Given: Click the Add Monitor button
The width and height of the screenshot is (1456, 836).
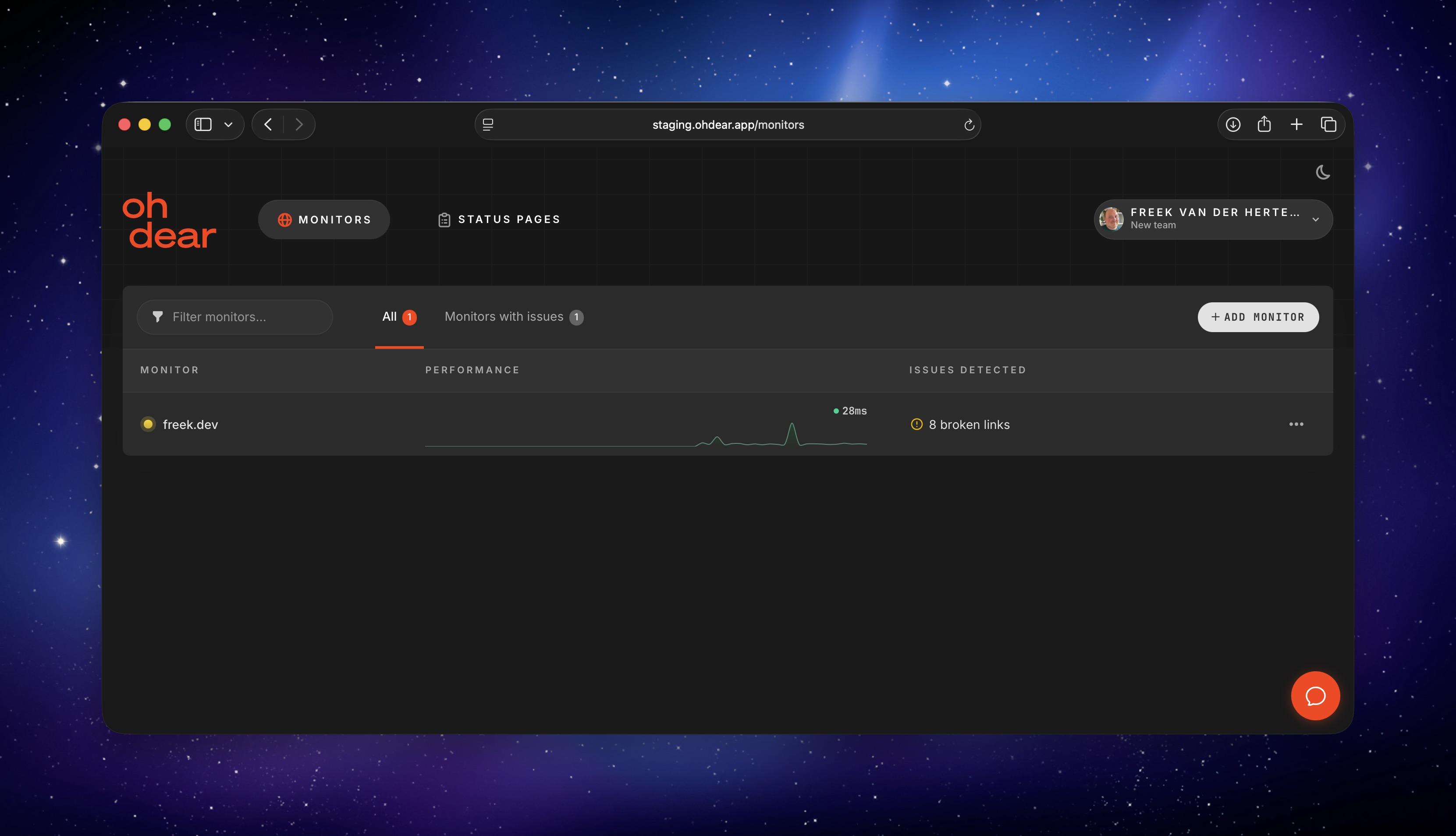Looking at the screenshot, I should click(1257, 317).
